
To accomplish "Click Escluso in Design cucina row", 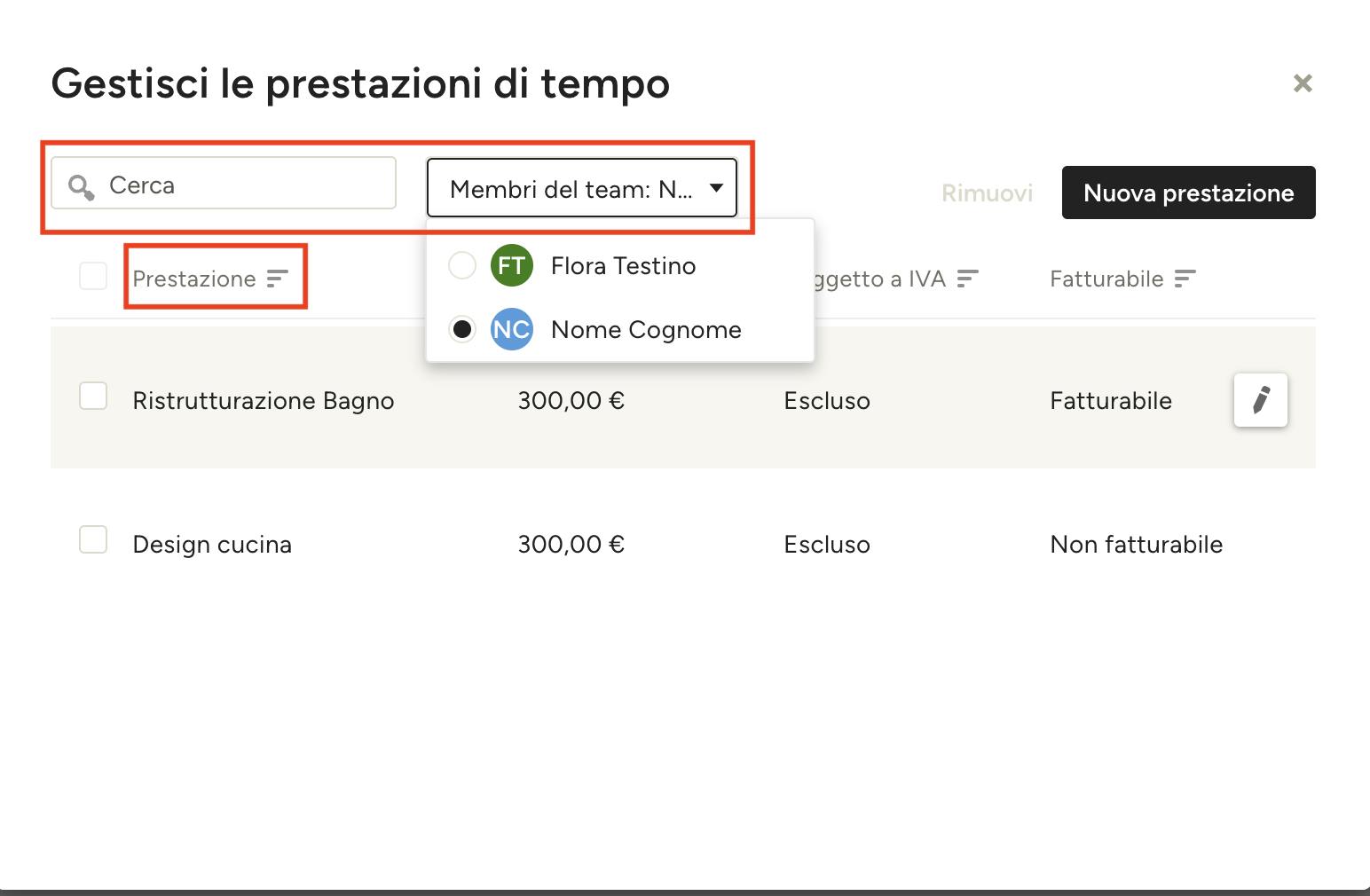I will pyautogui.click(x=827, y=544).
